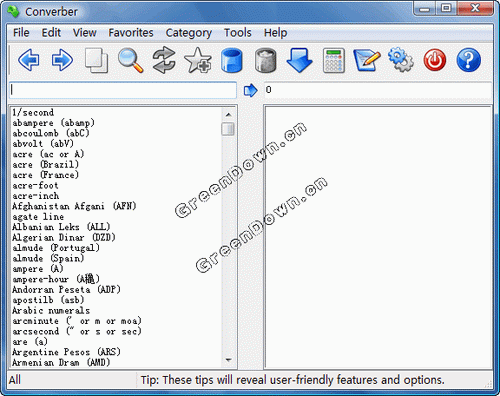Open settings with the gears icon
The image size is (500, 396).
click(401, 60)
